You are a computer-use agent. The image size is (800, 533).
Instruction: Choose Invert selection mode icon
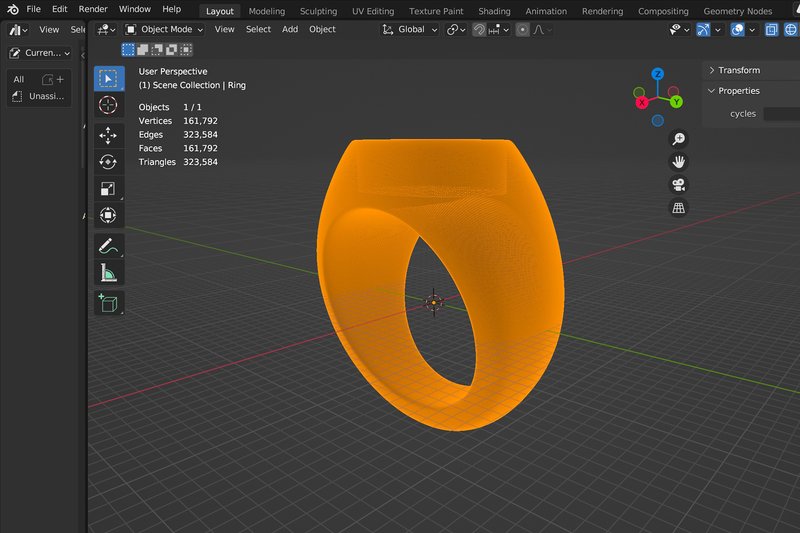171,49
